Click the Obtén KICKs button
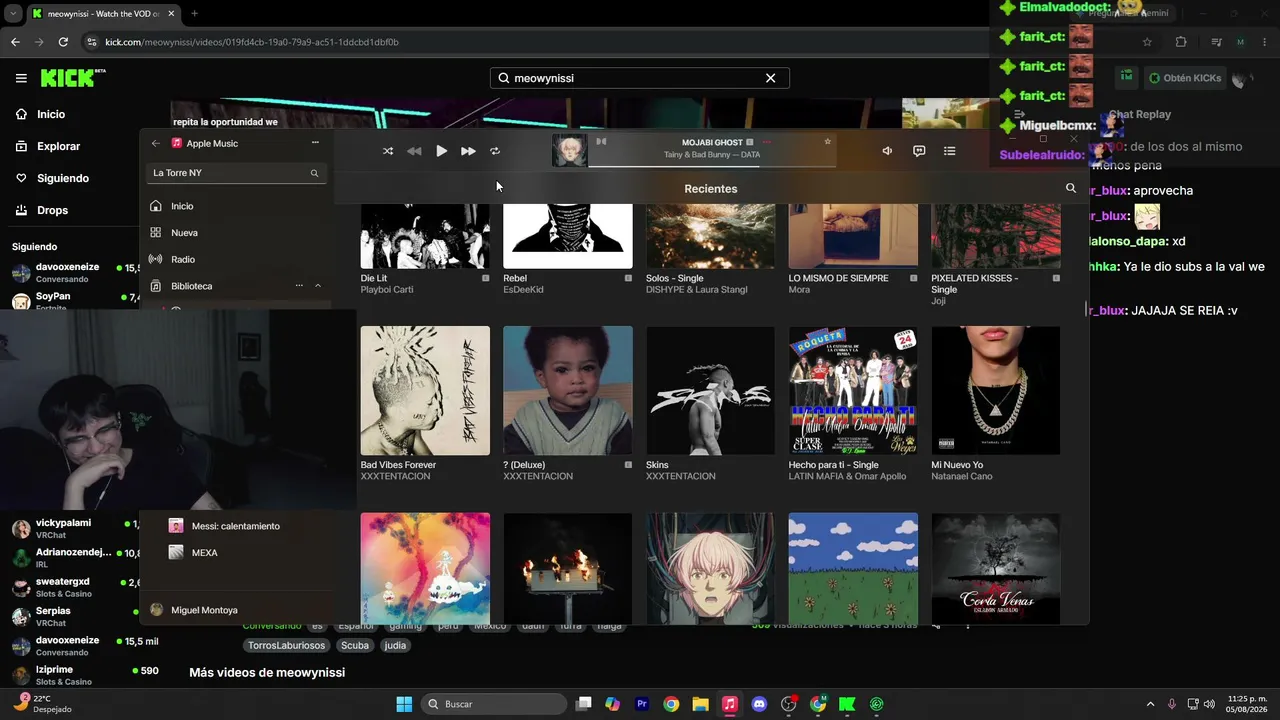 (x=1184, y=78)
